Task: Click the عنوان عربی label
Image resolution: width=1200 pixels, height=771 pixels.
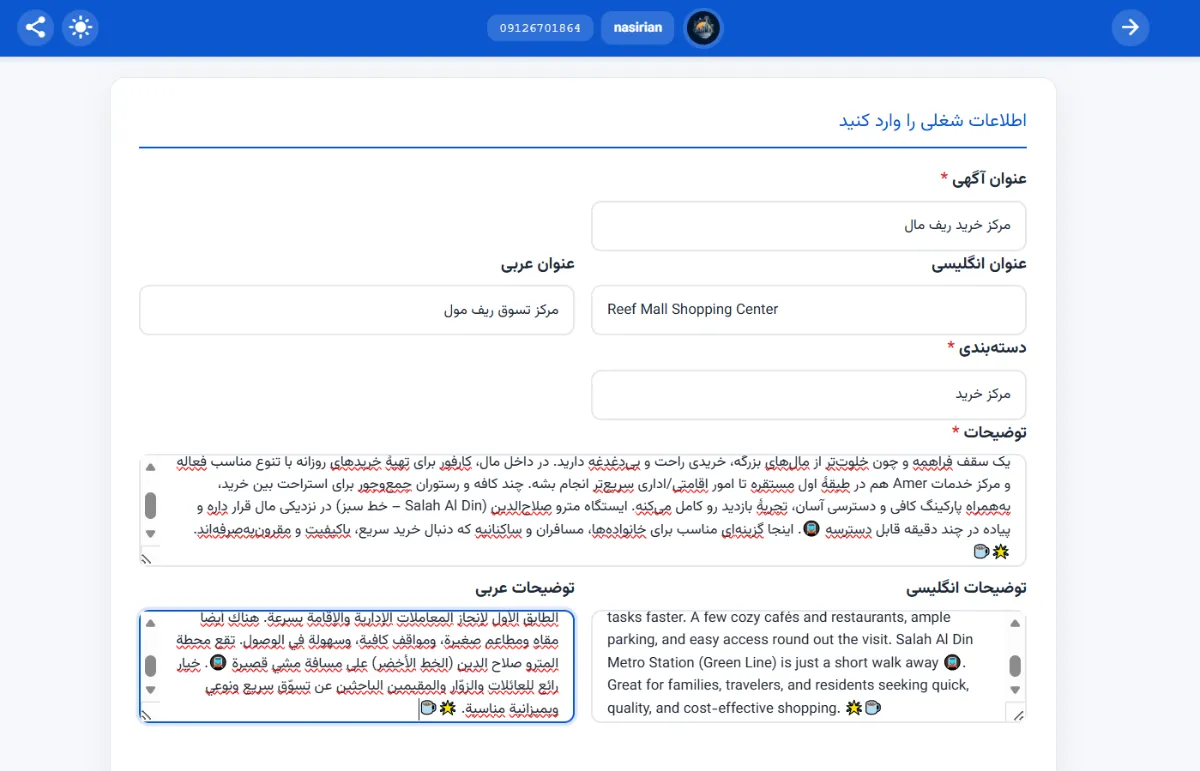Action: point(538,264)
